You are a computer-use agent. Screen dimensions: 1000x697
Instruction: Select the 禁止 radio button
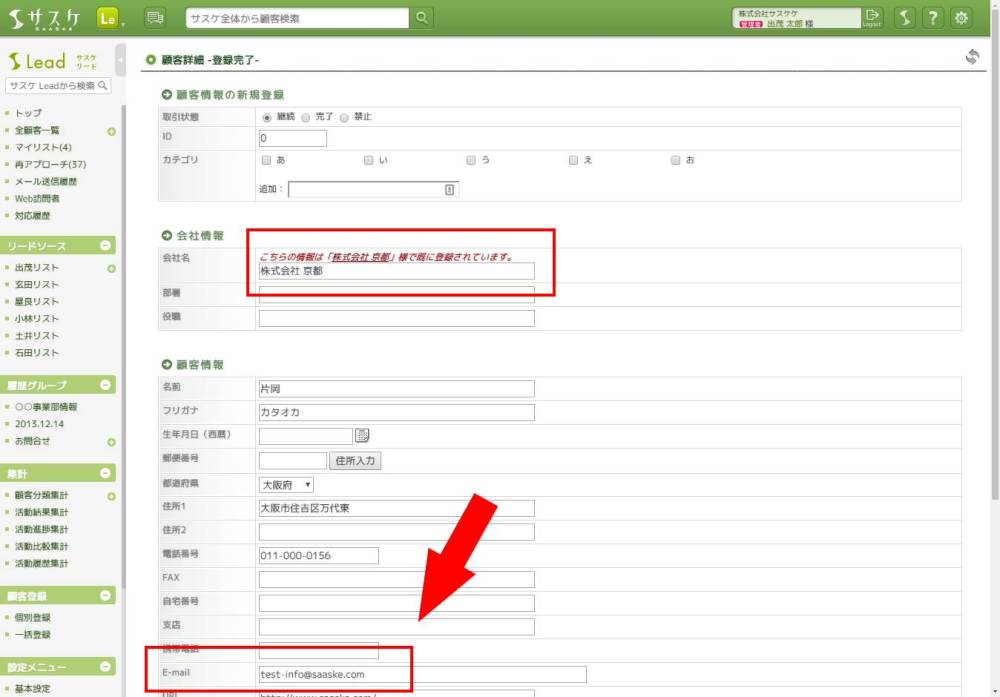pos(344,117)
